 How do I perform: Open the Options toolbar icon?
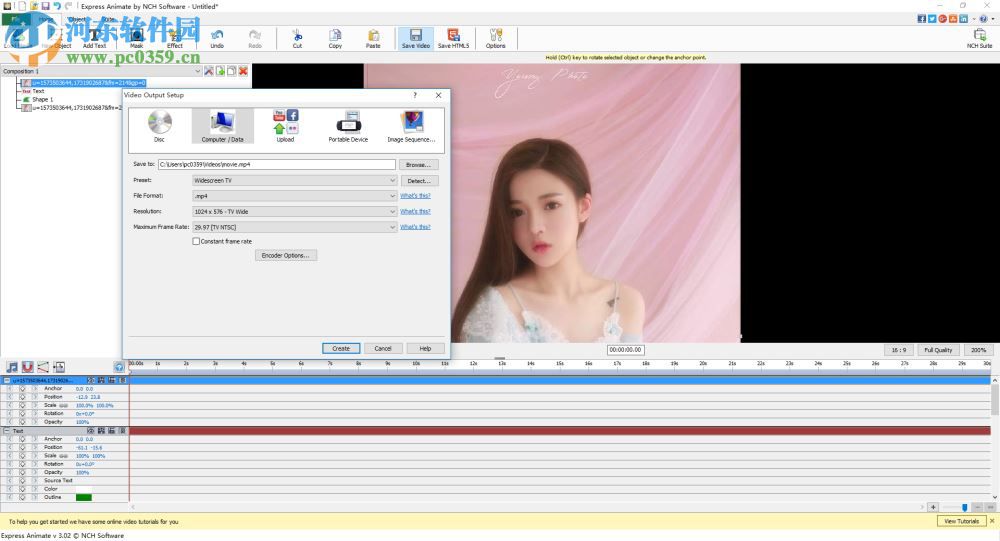(x=496, y=38)
